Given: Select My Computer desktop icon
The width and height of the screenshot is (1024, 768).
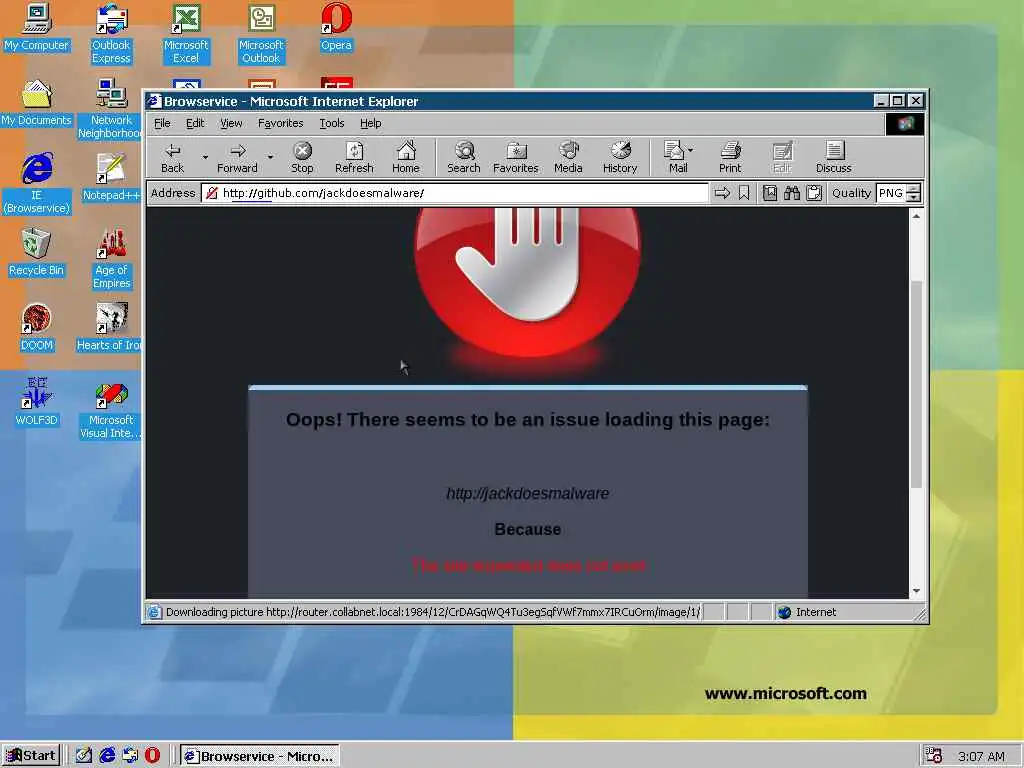Looking at the screenshot, I should (x=37, y=27).
